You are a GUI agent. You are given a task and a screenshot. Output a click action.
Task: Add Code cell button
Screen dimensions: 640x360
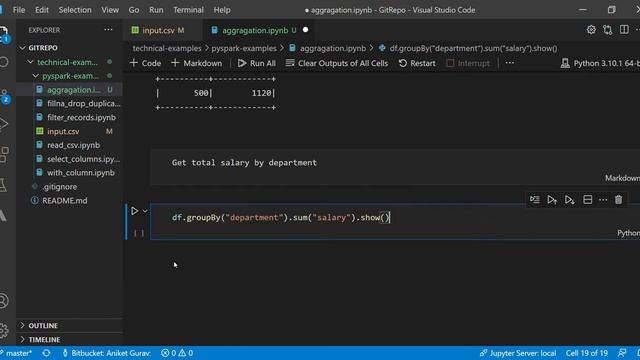145,63
